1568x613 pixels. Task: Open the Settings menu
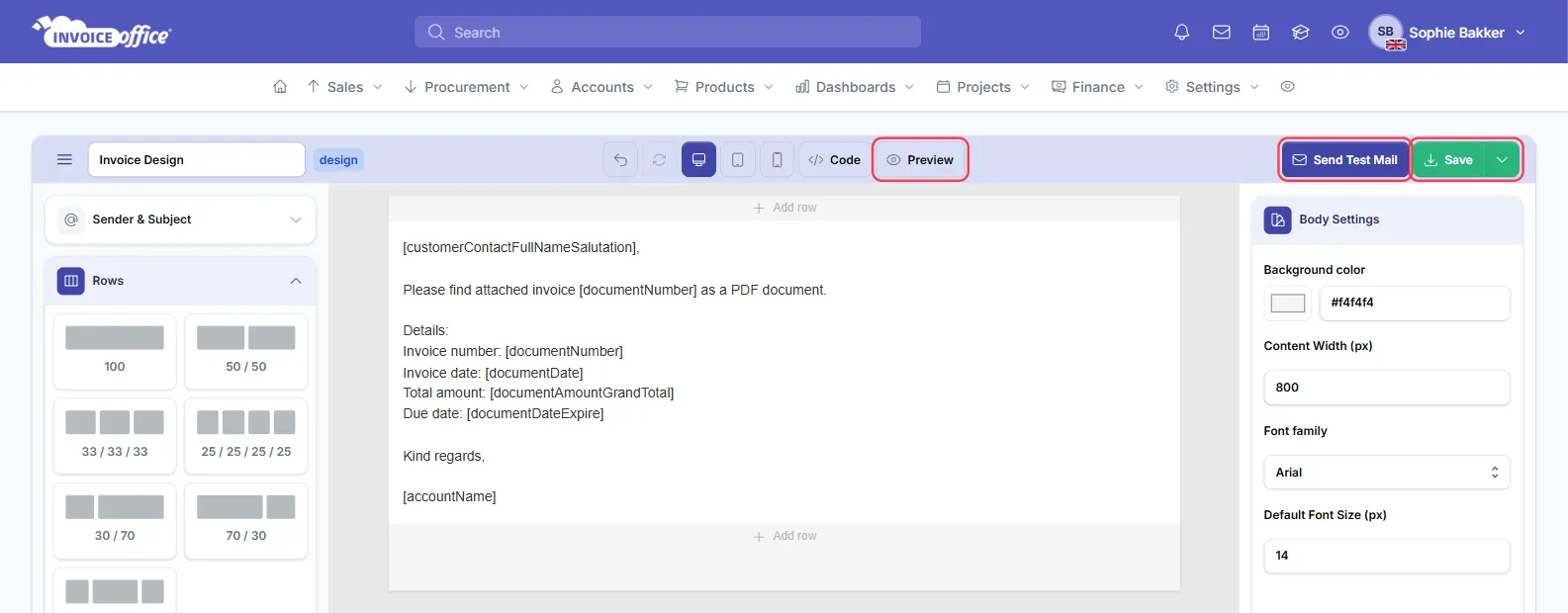[x=1212, y=87]
